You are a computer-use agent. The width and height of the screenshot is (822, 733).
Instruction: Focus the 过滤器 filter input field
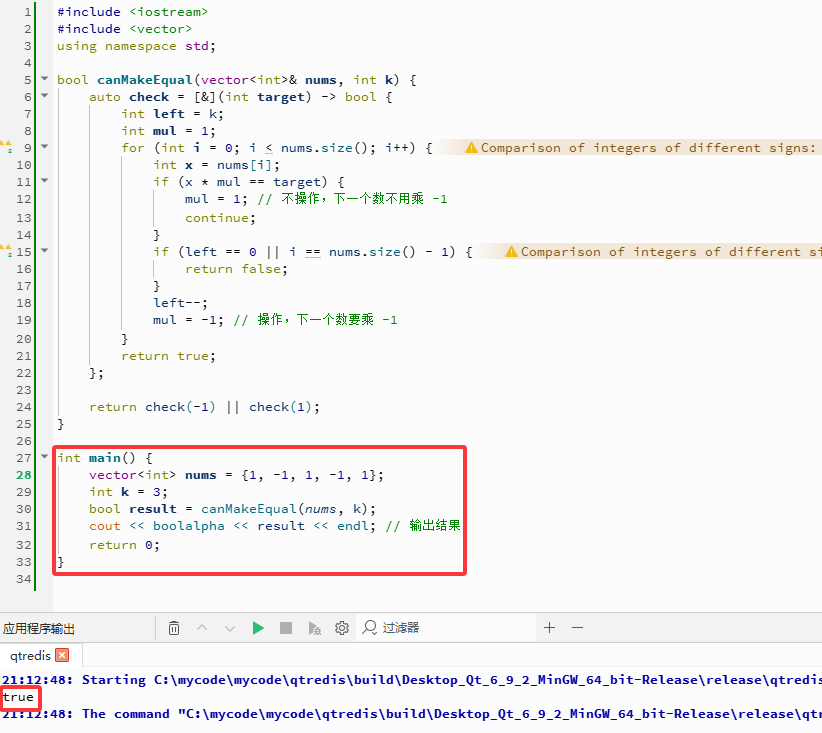446,628
